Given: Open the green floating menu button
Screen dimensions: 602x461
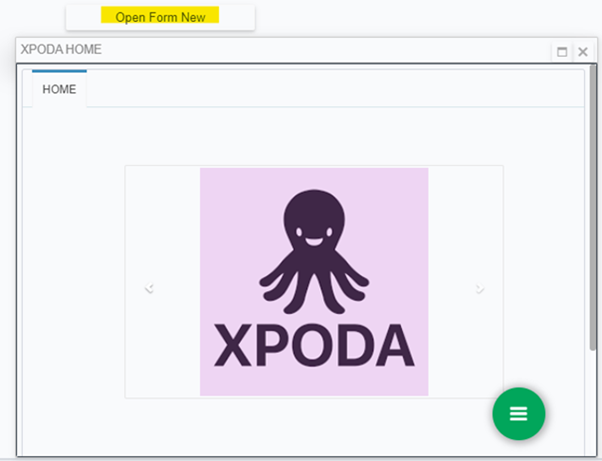Looking at the screenshot, I should coord(518,414).
